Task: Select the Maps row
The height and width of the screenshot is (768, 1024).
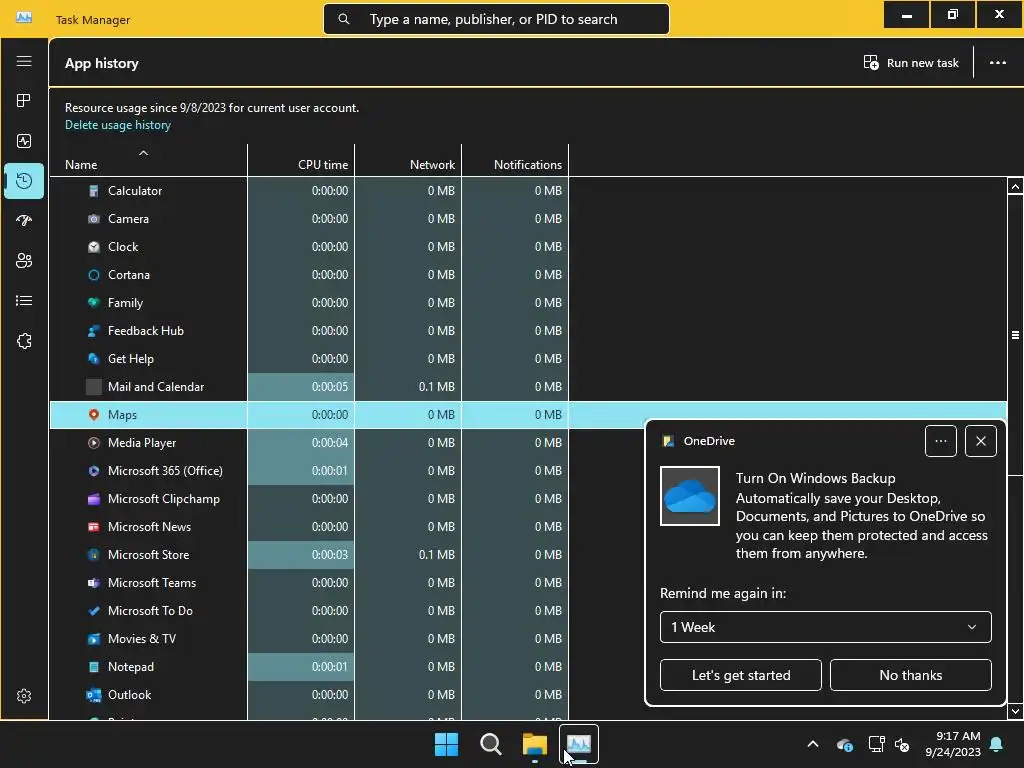Action: pos(528,415)
